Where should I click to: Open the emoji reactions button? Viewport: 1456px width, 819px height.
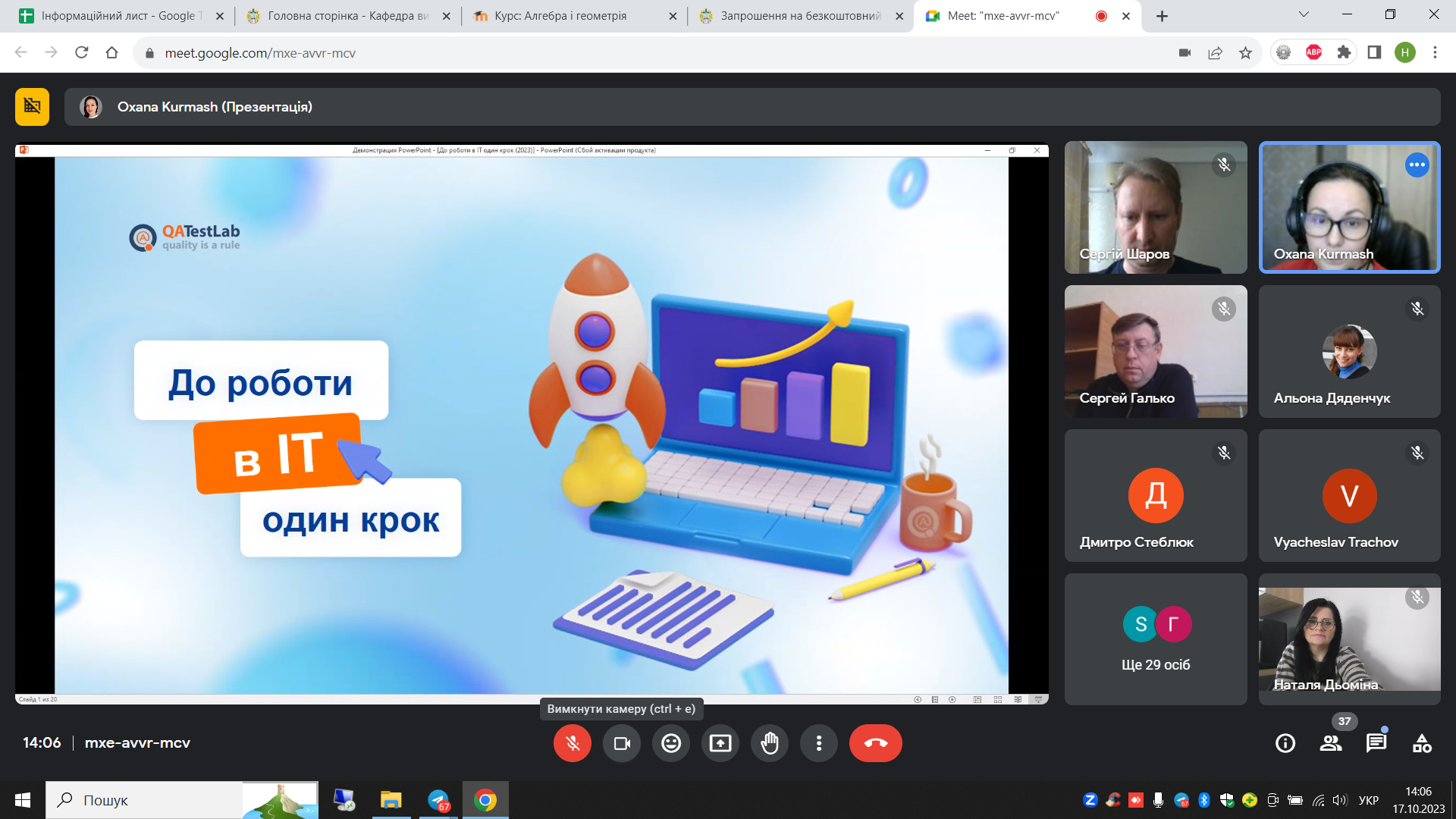point(671,743)
